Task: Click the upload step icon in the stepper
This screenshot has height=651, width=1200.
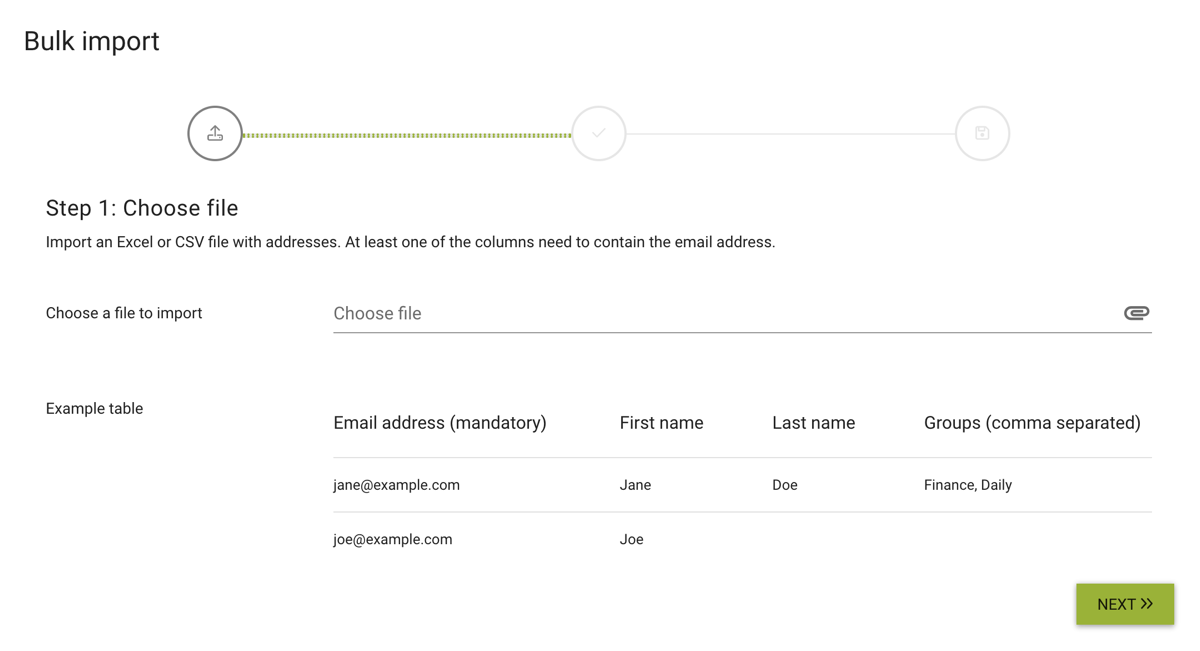Action: tap(215, 133)
